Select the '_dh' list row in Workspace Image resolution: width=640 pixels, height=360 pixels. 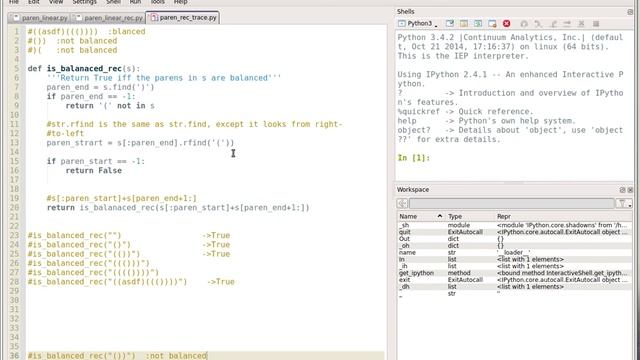(514, 287)
